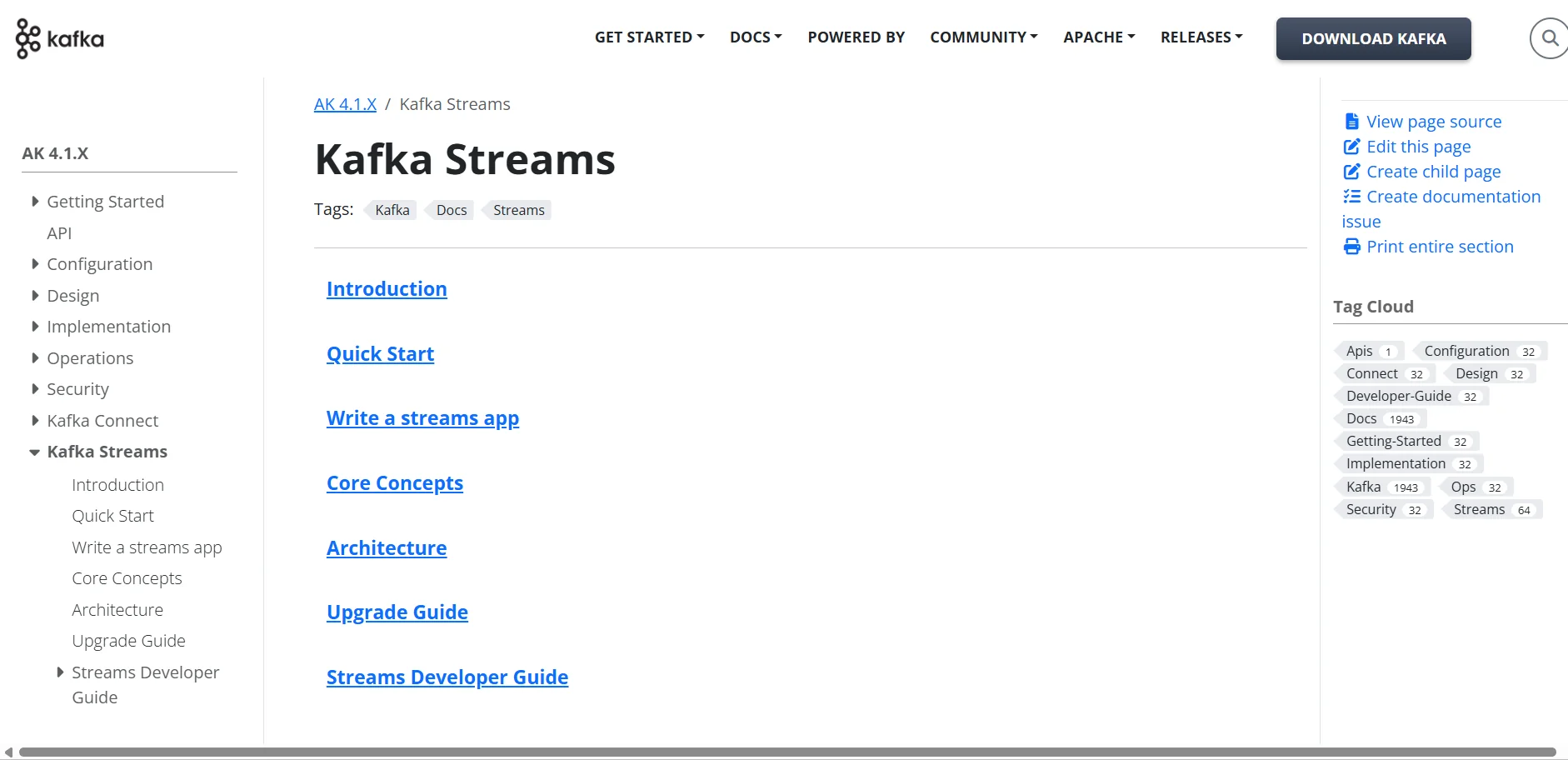Select API in the sidebar tree
The height and width of the screenshot is (760, 1568).
pyautogui.click(x=59, y=233)
